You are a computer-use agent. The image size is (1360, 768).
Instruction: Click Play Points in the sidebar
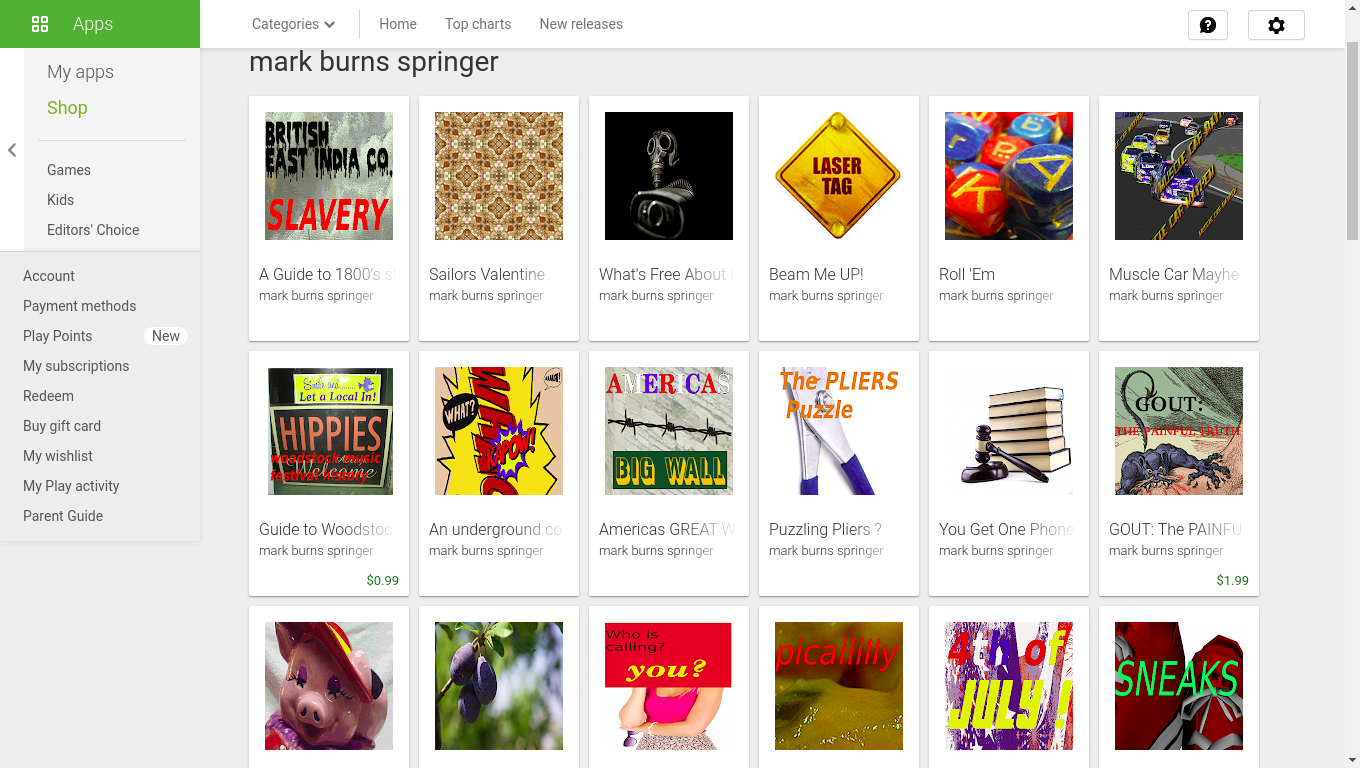57,336
